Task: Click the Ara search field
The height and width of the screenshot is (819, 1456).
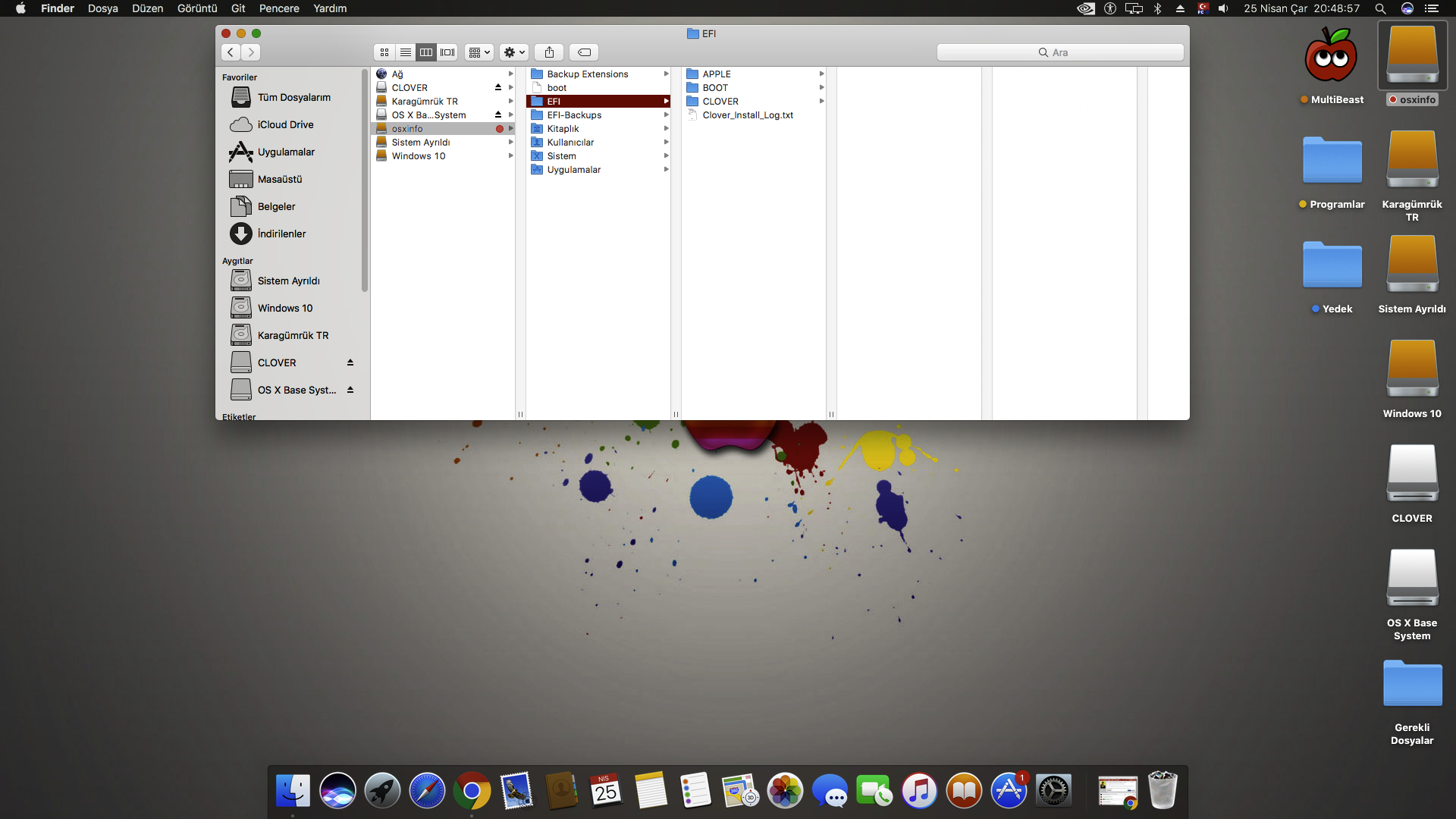Action: click(1060, 52)
